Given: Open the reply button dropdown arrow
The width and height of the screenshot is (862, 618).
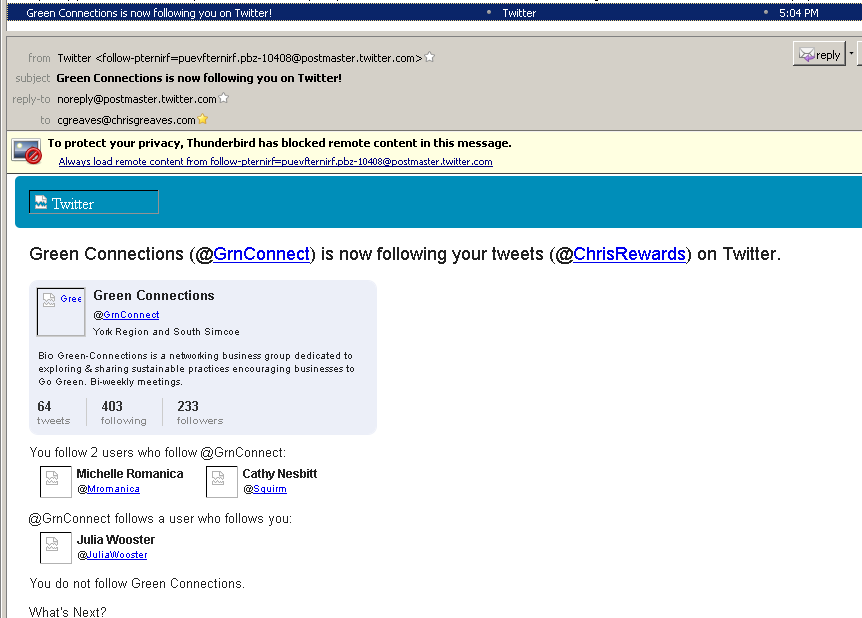Looking at the screenshot, I should [852, 54].
